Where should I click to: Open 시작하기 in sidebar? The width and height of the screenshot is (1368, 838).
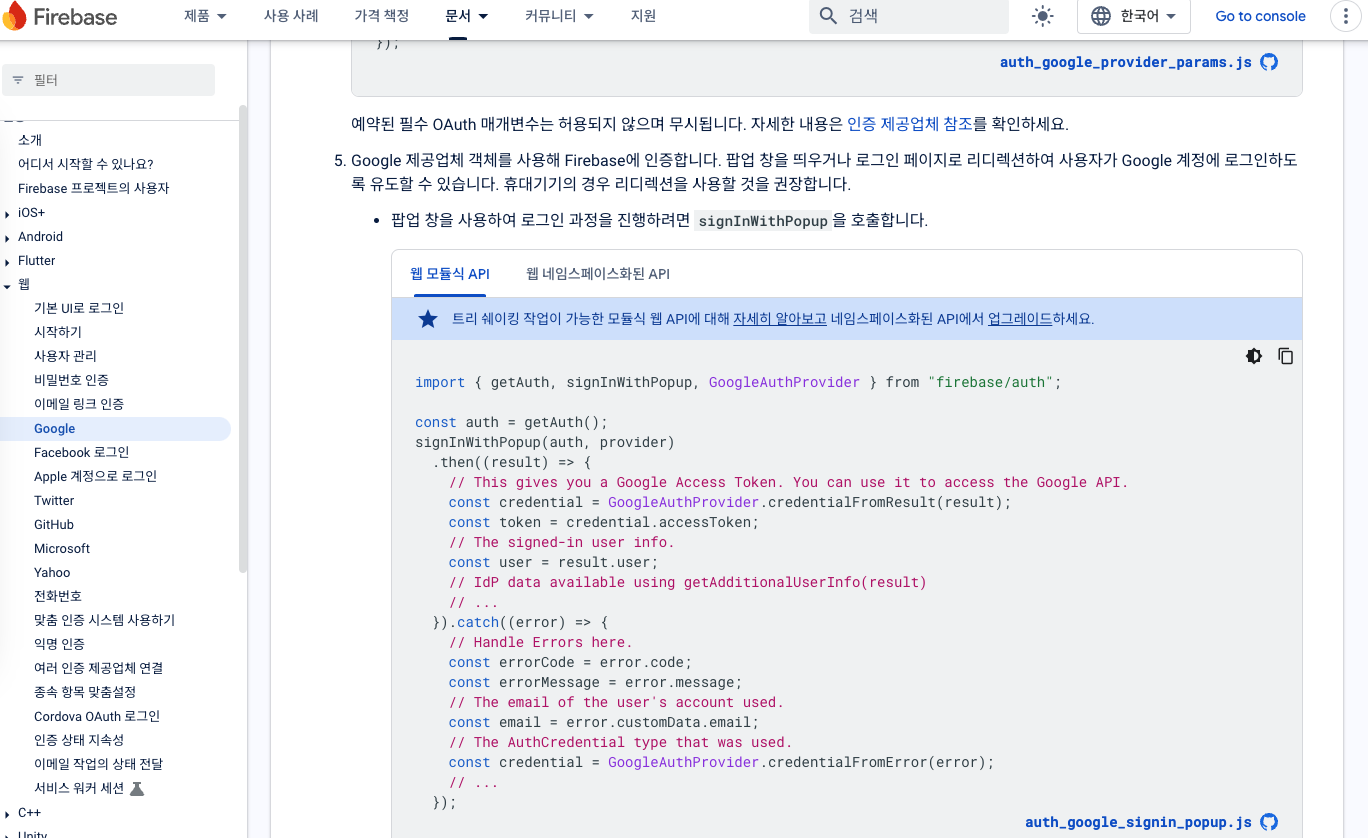(x=58, y=332)
